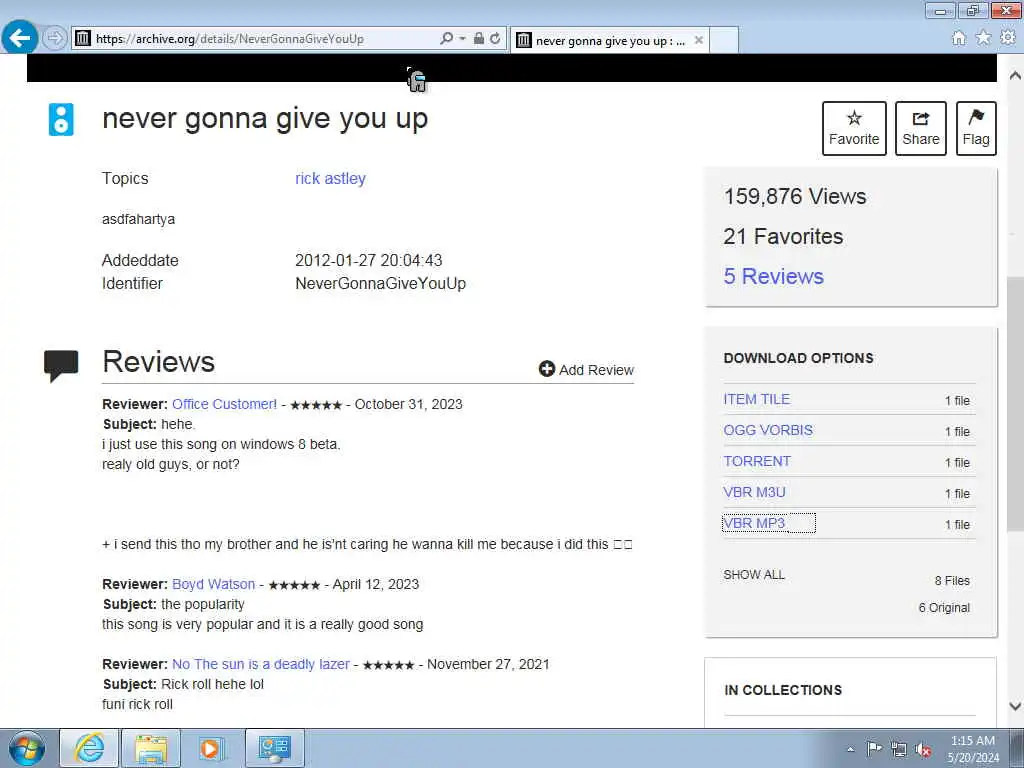Open 'No The sun is a deadly lazer' profile
Screen dimensions: 1024x768
pyautogui.click(x=261, y=664)
